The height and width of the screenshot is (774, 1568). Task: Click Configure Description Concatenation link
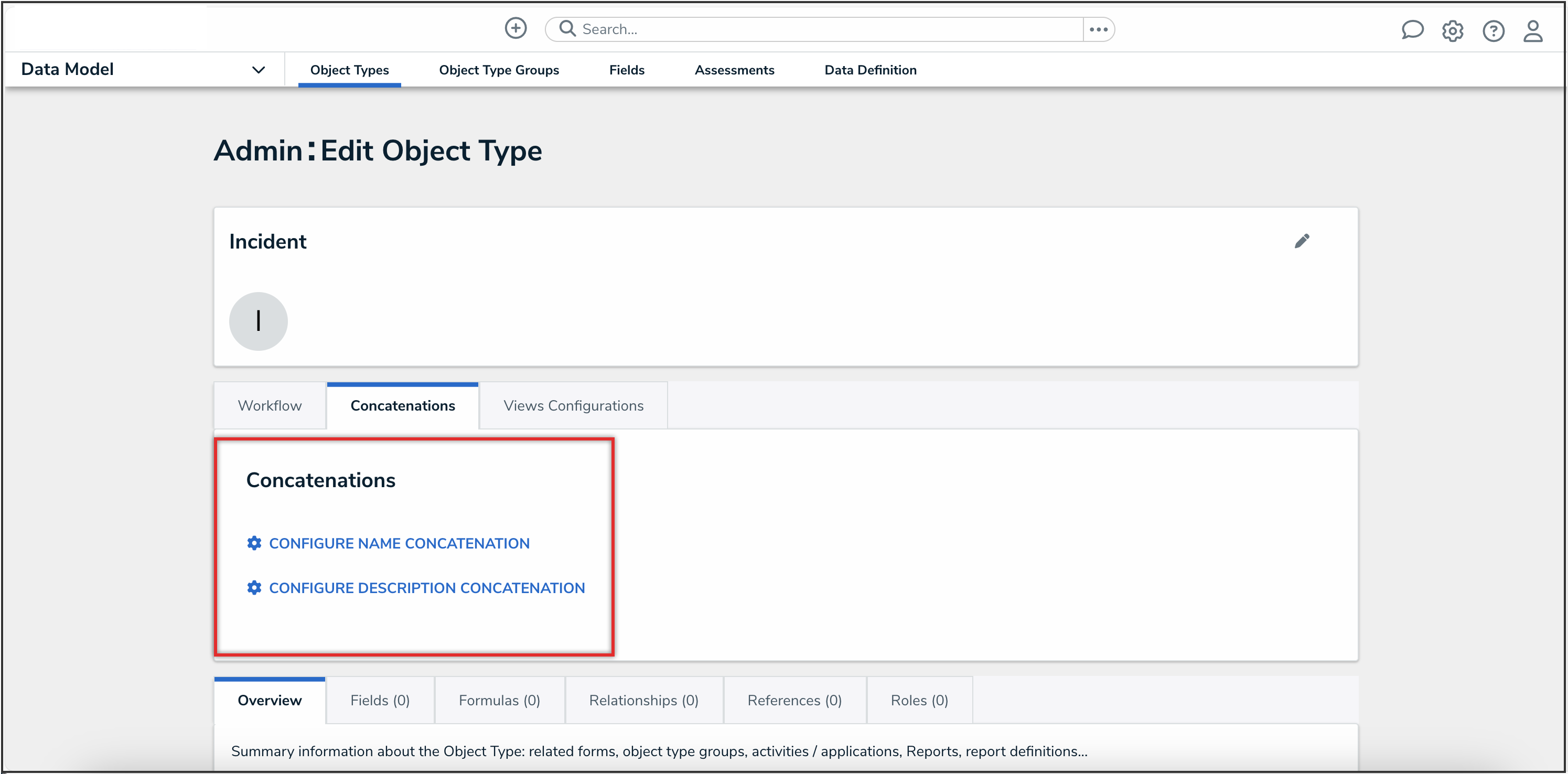click(x=426, y=588)
